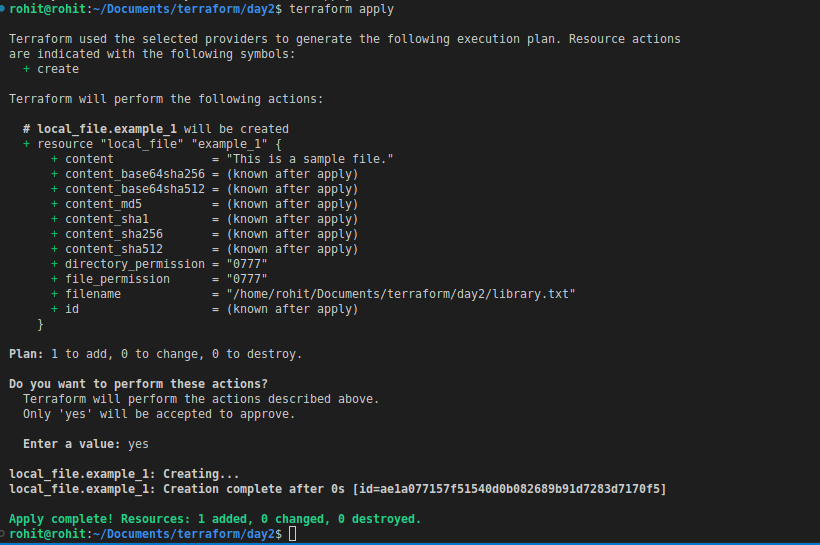The width and height of the screenshot is (820, 545).
Task: Click the green plus before 'create'
Action: click(x=26, y=69)
